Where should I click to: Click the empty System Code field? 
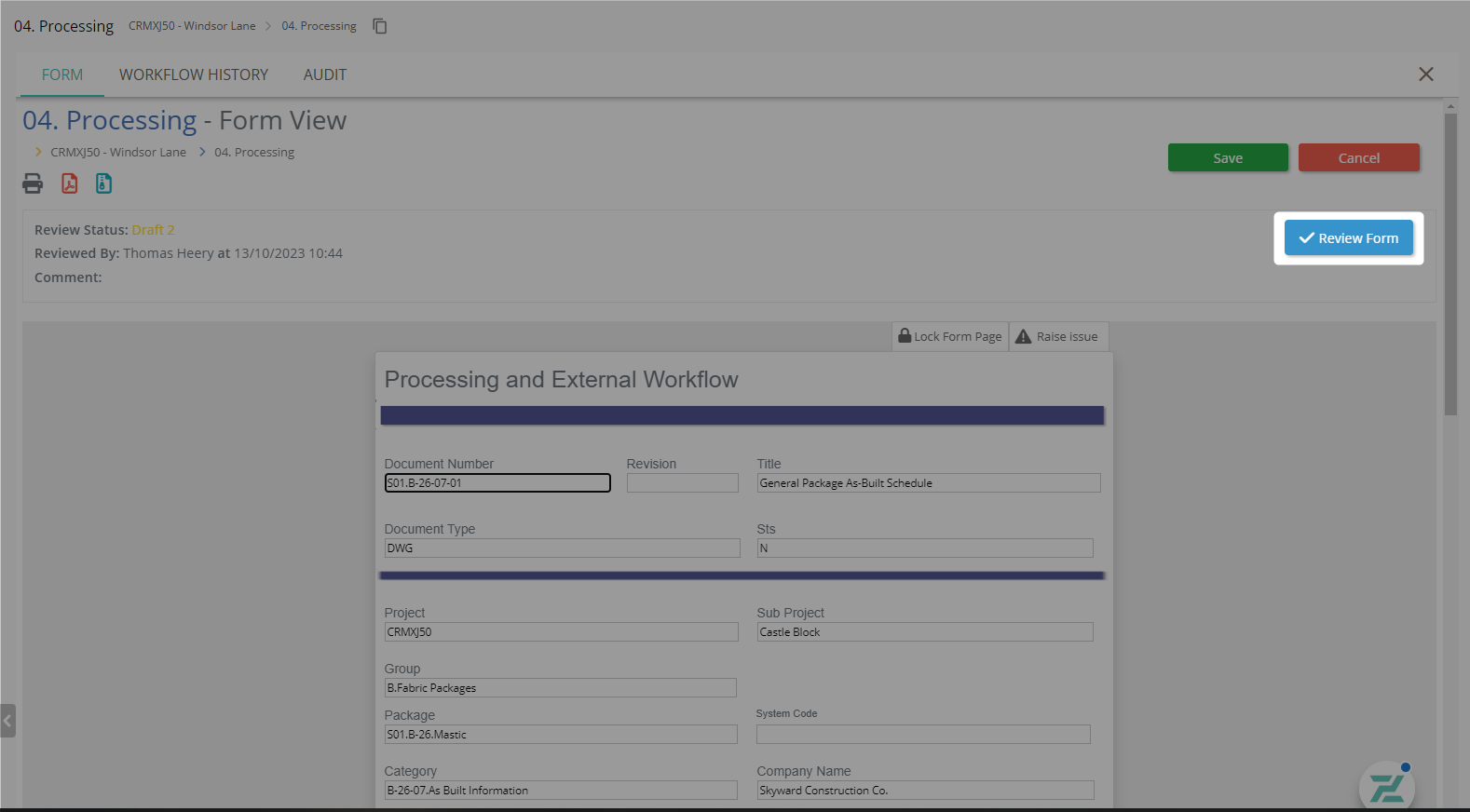click(923, 735)
